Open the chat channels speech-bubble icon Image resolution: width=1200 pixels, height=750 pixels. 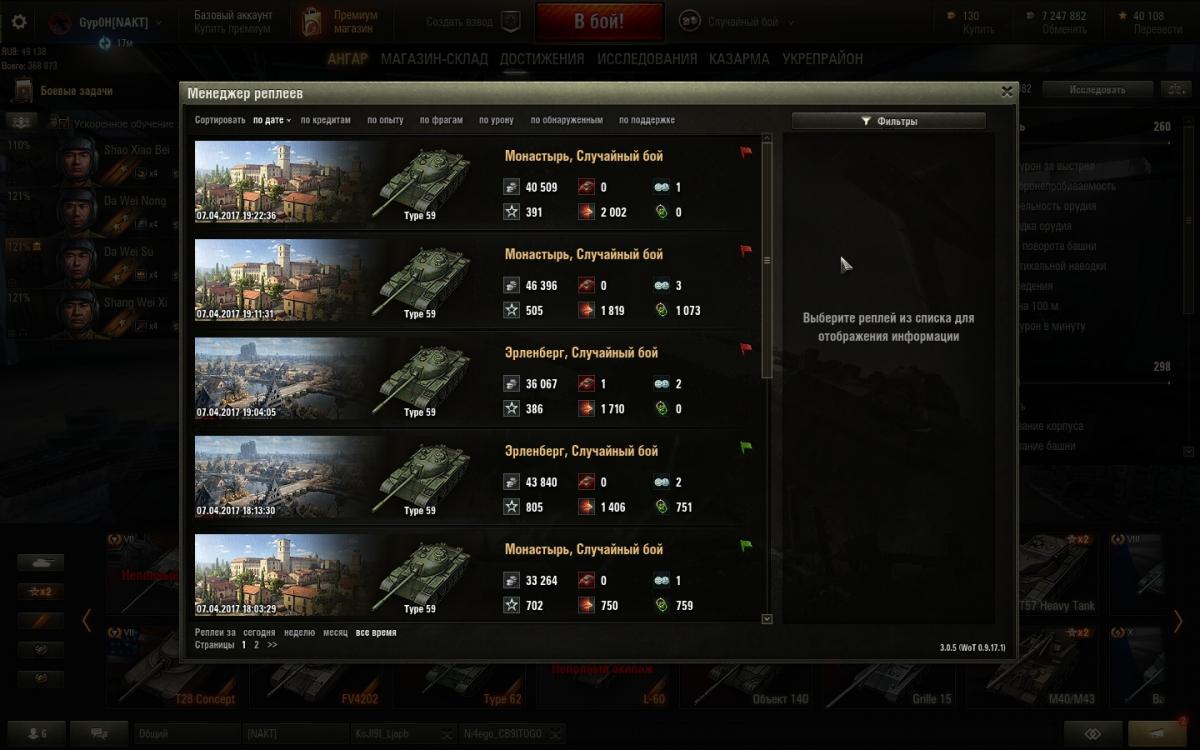100,733
